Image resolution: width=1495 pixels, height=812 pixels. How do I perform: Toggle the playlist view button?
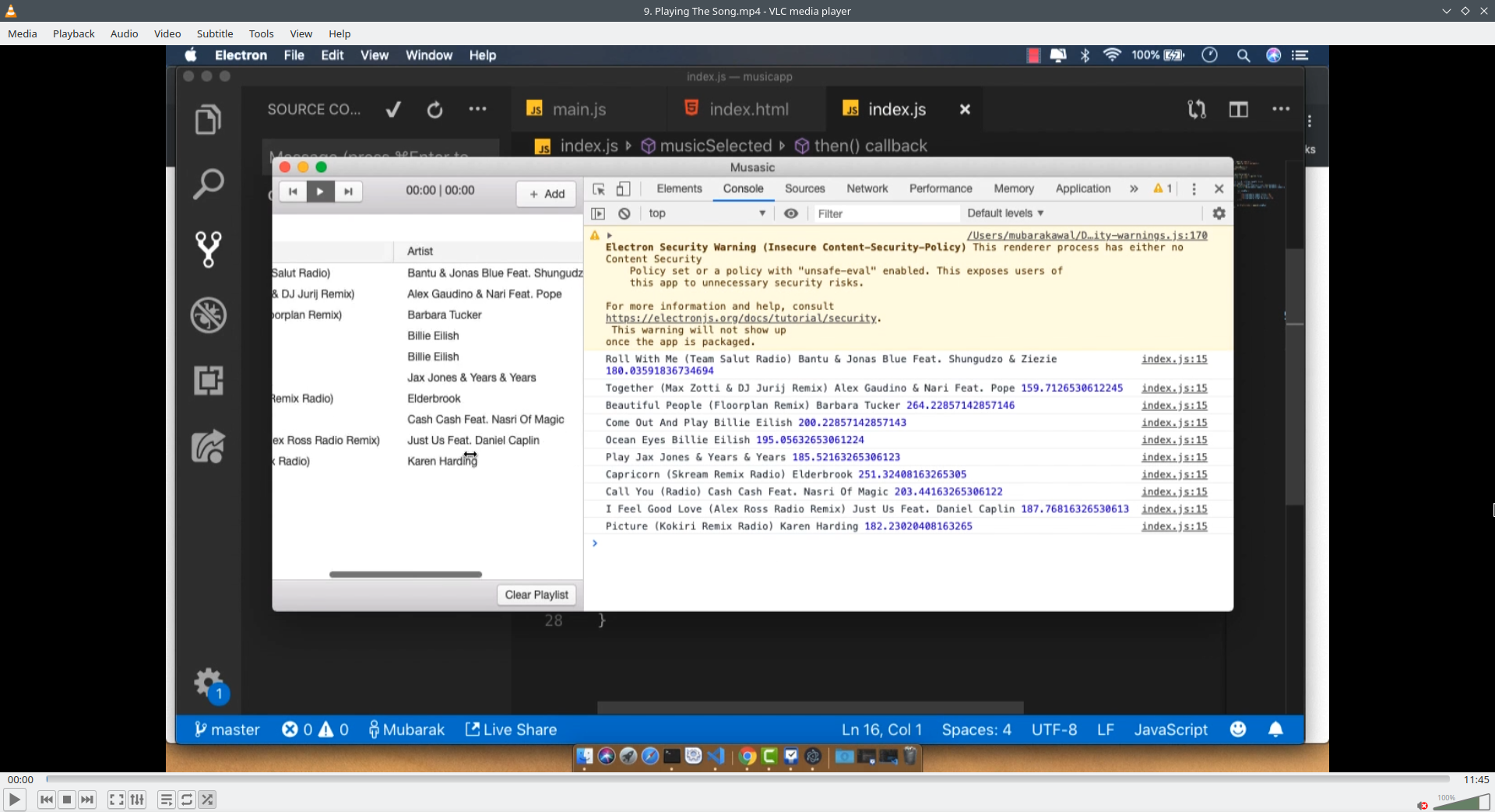click(166, 800)
